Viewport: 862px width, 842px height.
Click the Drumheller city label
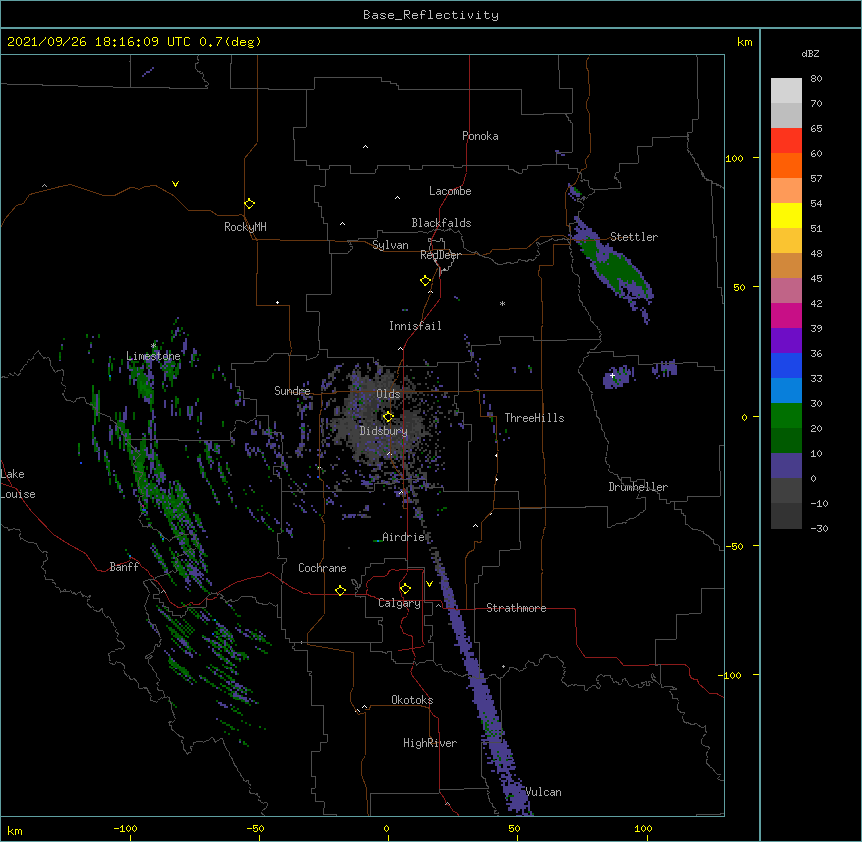tap(638, 487)
